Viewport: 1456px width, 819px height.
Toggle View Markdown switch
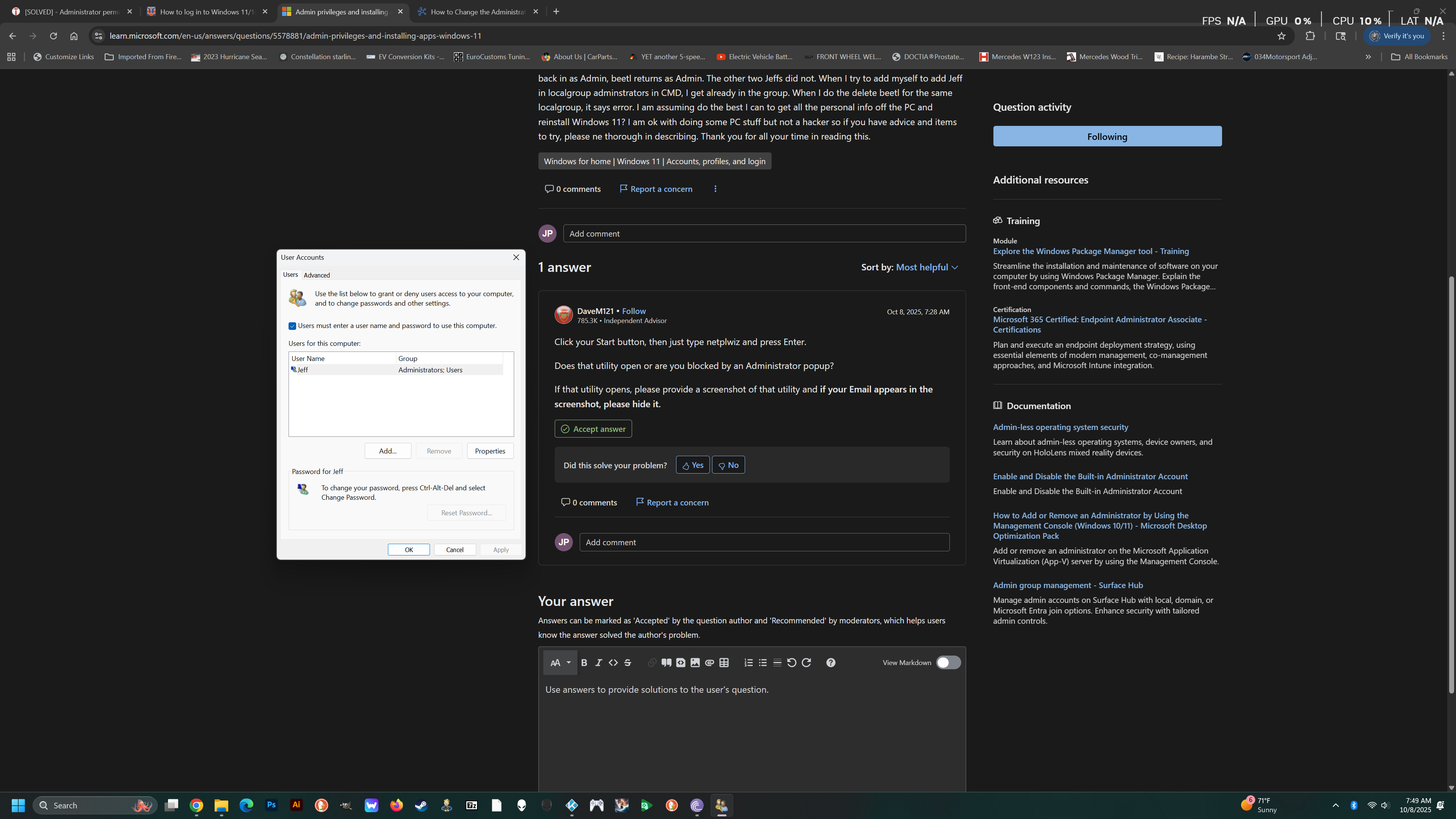pyautogui.click(x=948, y=662)
